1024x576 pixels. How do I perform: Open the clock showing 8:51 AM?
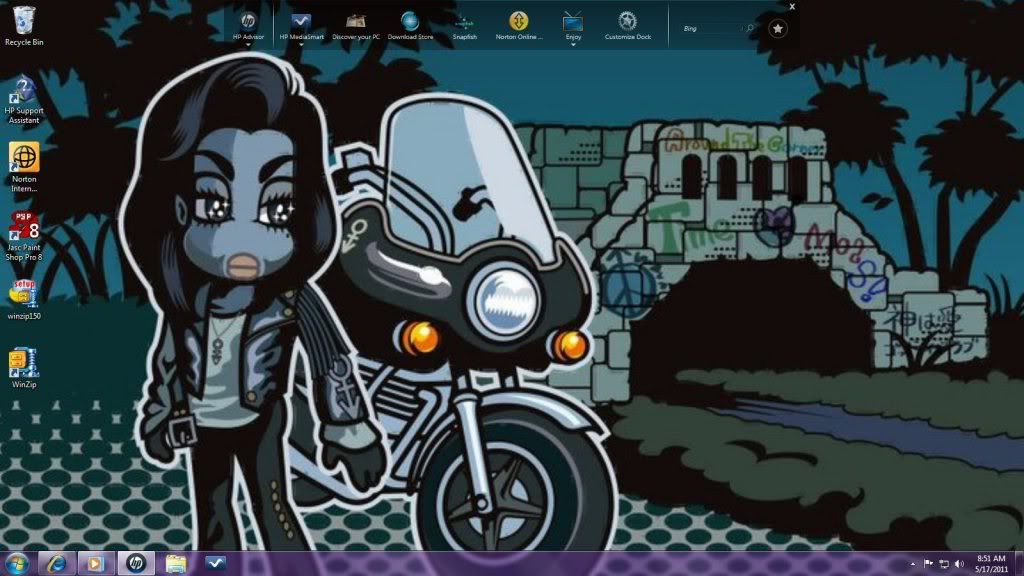pos(991,564)
